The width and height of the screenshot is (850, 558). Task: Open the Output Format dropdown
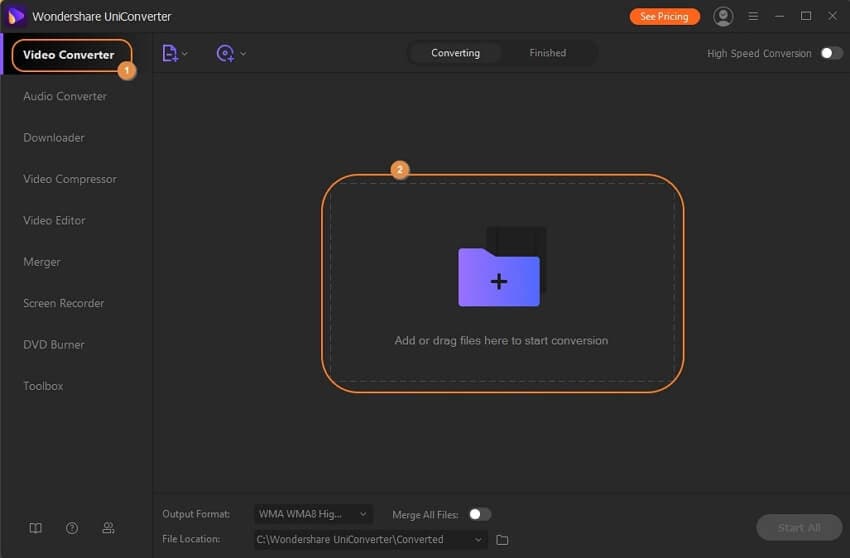313,514
